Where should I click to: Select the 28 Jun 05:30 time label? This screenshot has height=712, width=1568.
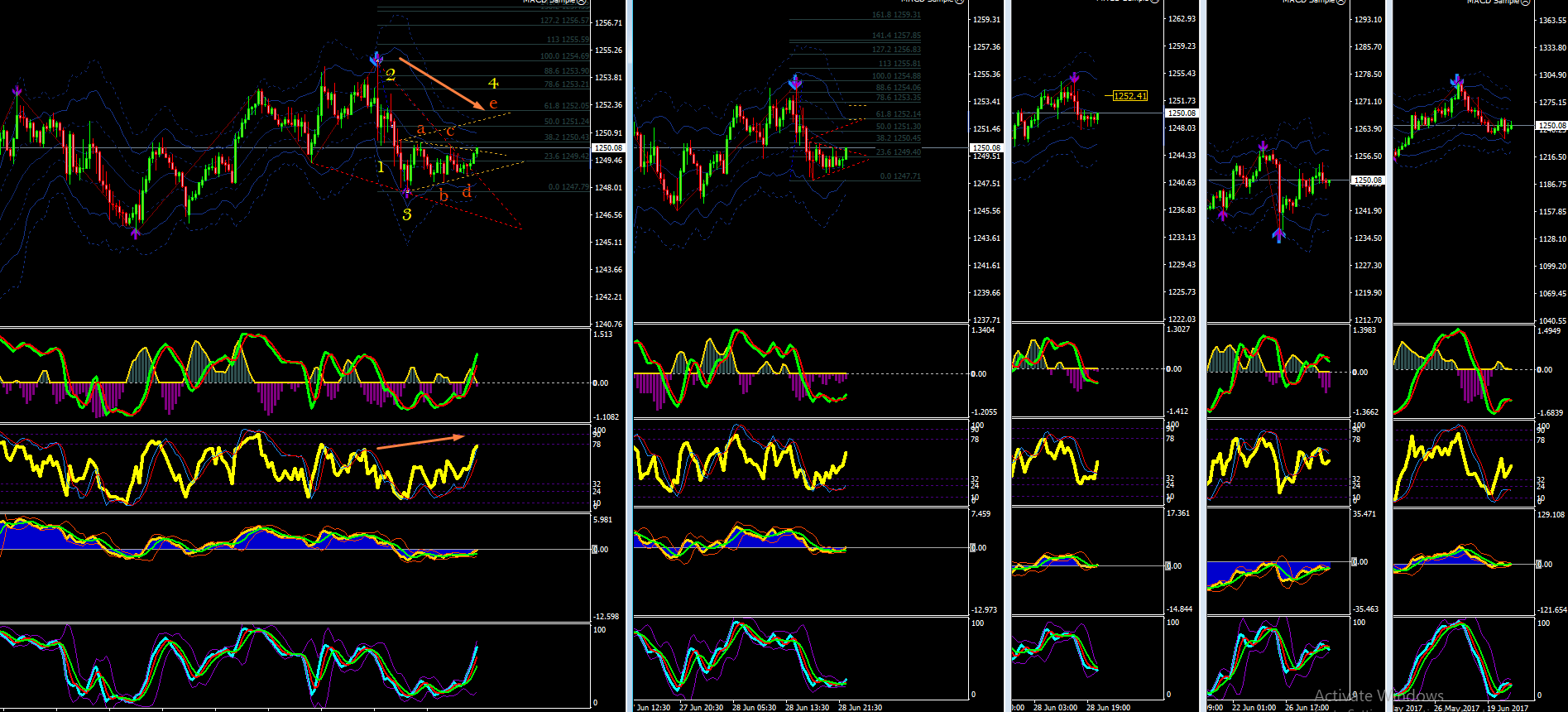coord(754,708)
